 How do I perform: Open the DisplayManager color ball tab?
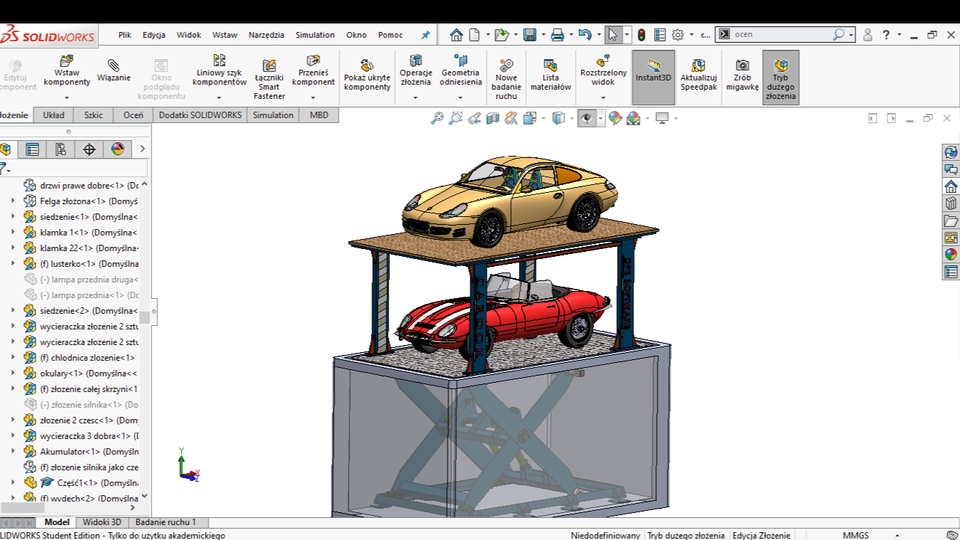[x=118, y=149]
